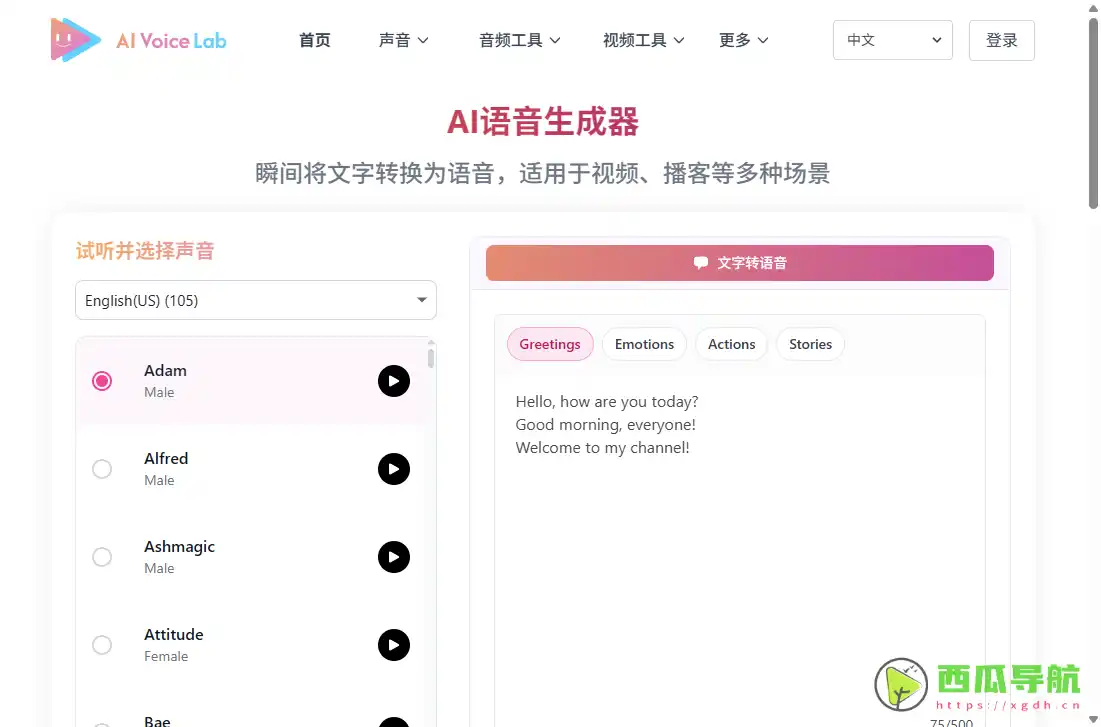Select the Ashmagic voice radio button
The image size is (1101, 727).
(x=102, y=557)
